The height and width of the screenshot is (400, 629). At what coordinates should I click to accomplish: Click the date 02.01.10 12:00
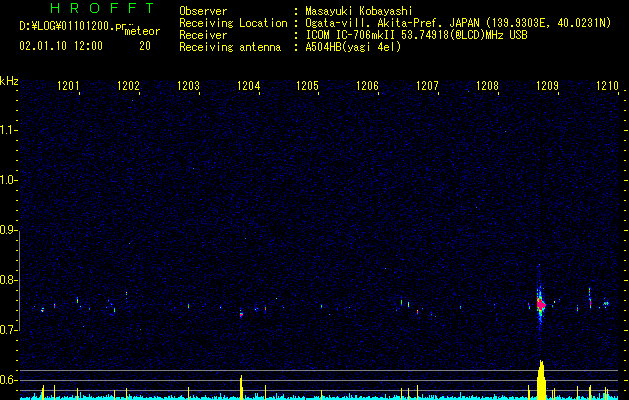[61, 46]
